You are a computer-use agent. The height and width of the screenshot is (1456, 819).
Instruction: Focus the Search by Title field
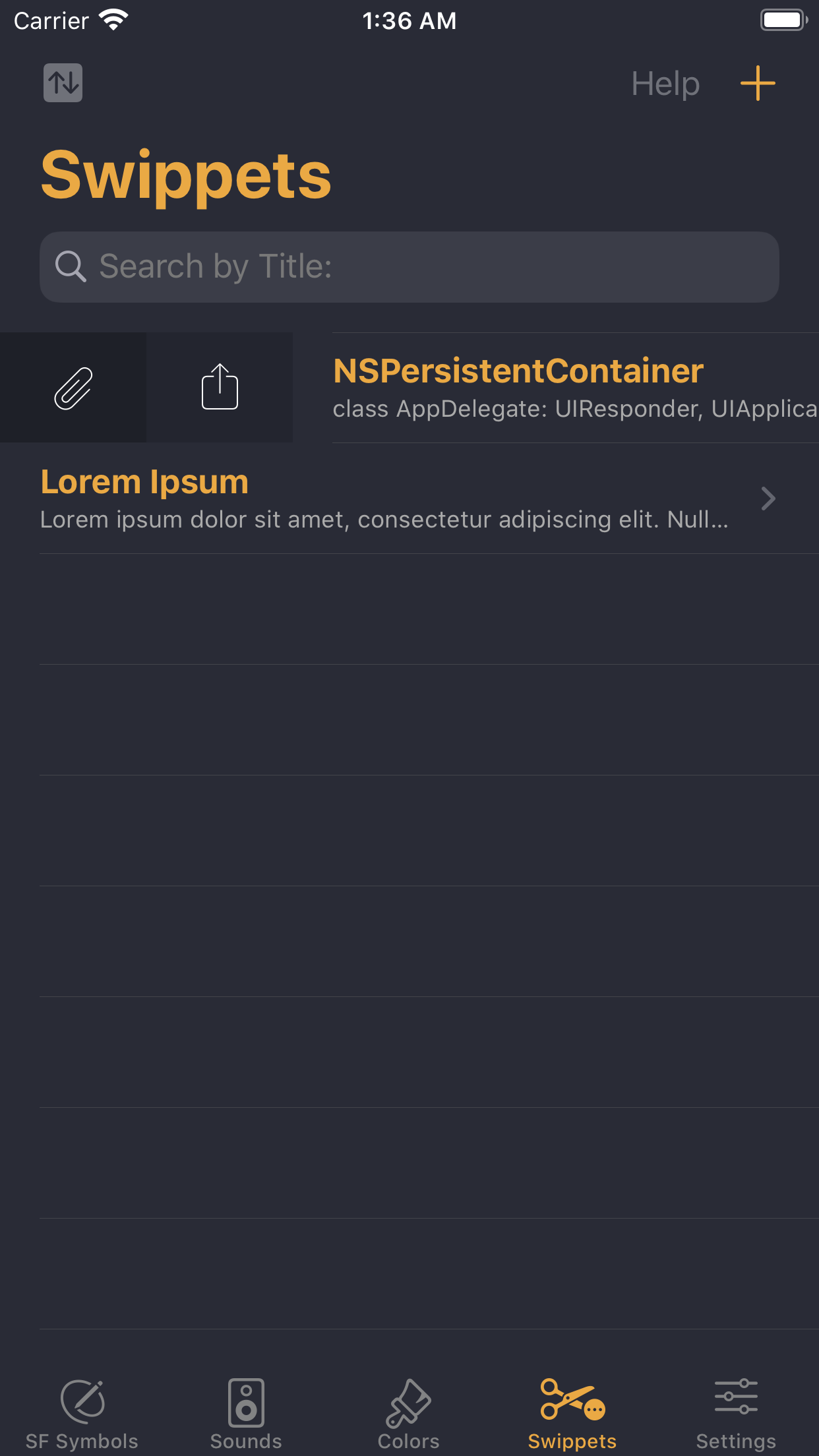click(422, 267)
